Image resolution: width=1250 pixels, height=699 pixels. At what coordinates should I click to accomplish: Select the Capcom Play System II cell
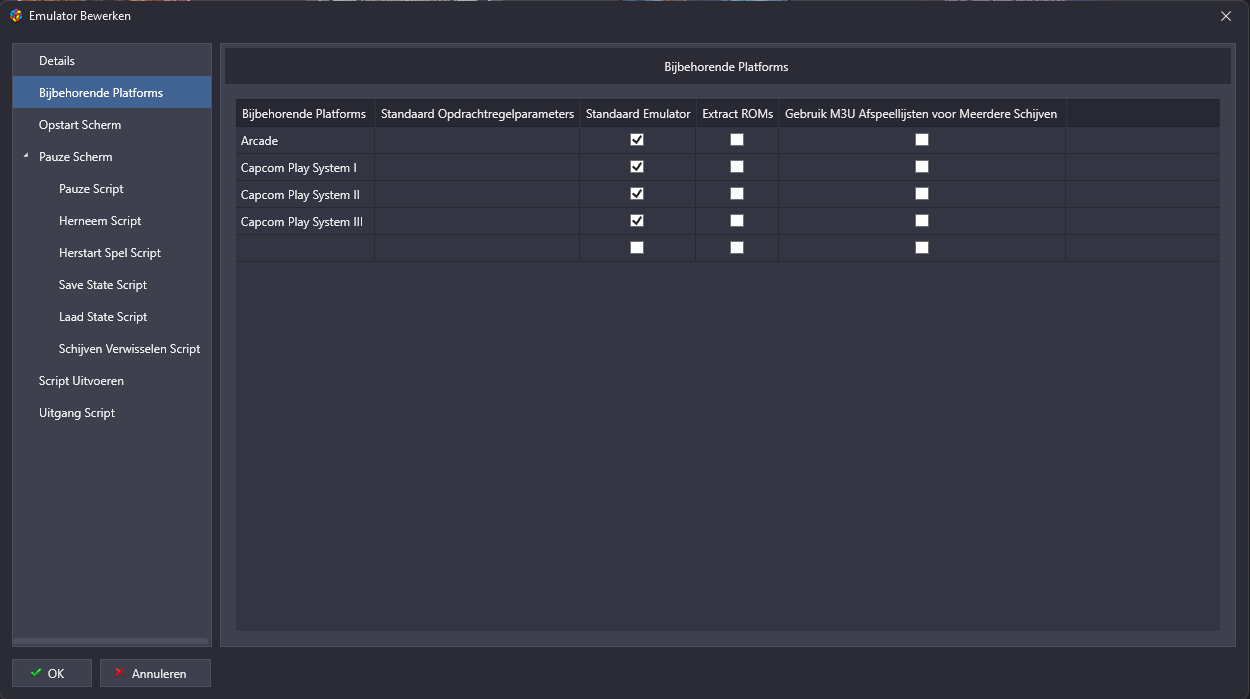[305, 195]
